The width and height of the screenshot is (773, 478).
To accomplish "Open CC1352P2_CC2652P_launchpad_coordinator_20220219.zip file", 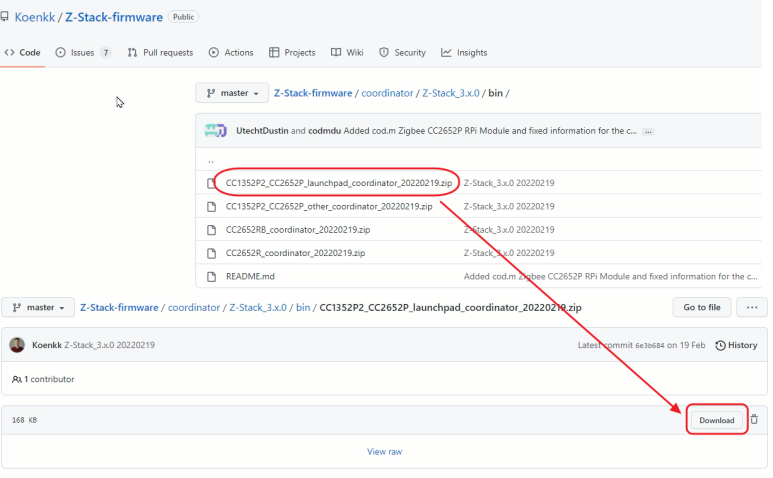I will coord(339,183).
